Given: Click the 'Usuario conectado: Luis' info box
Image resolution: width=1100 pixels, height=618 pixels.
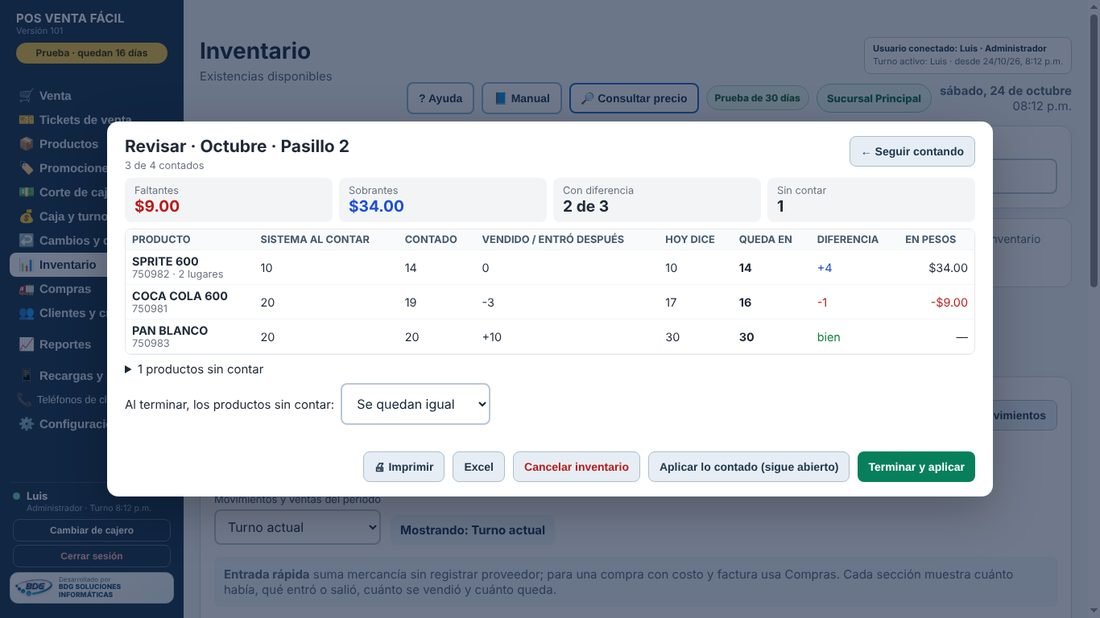Looking at the screenshot, I should point(968,55).
